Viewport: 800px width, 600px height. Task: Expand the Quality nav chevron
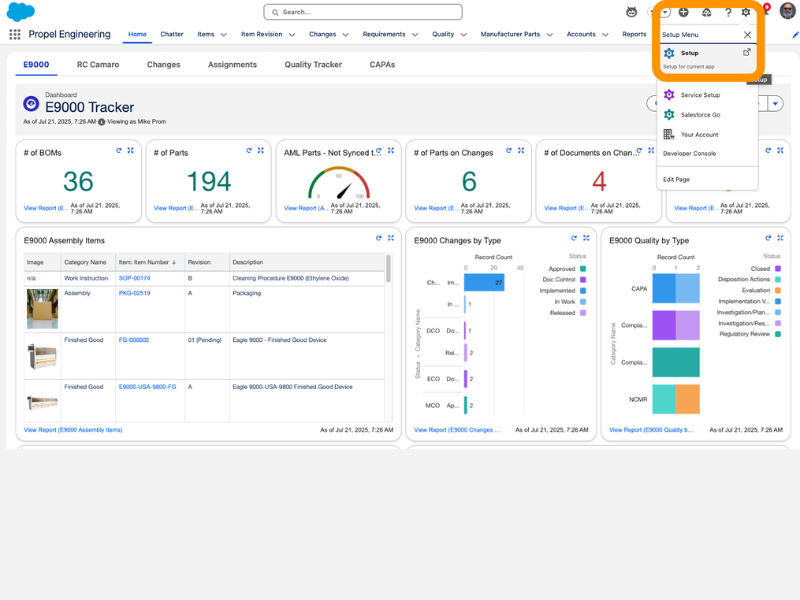point(463,35)
